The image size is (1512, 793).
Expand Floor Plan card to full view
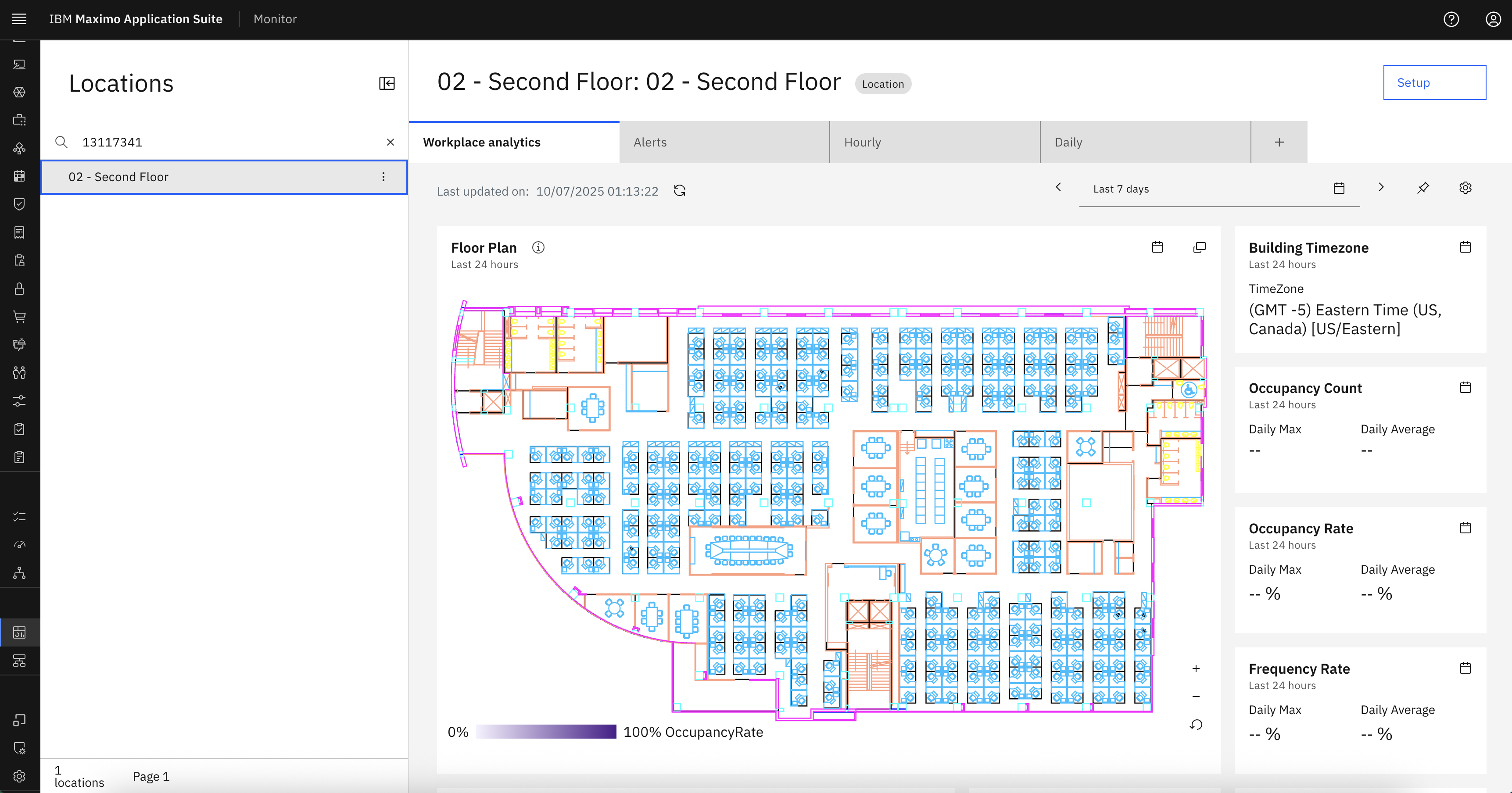coord(1200,247)
